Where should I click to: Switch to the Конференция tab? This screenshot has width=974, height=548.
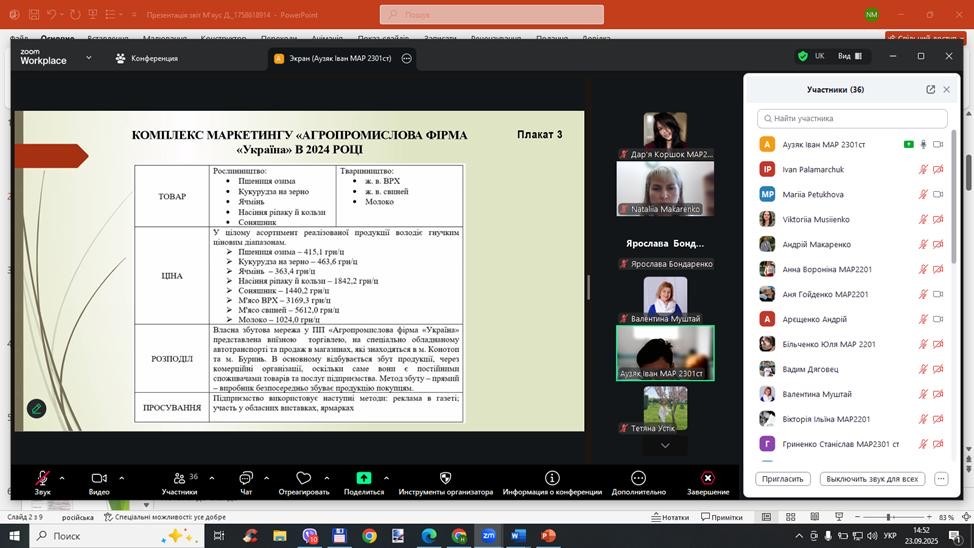147,58
